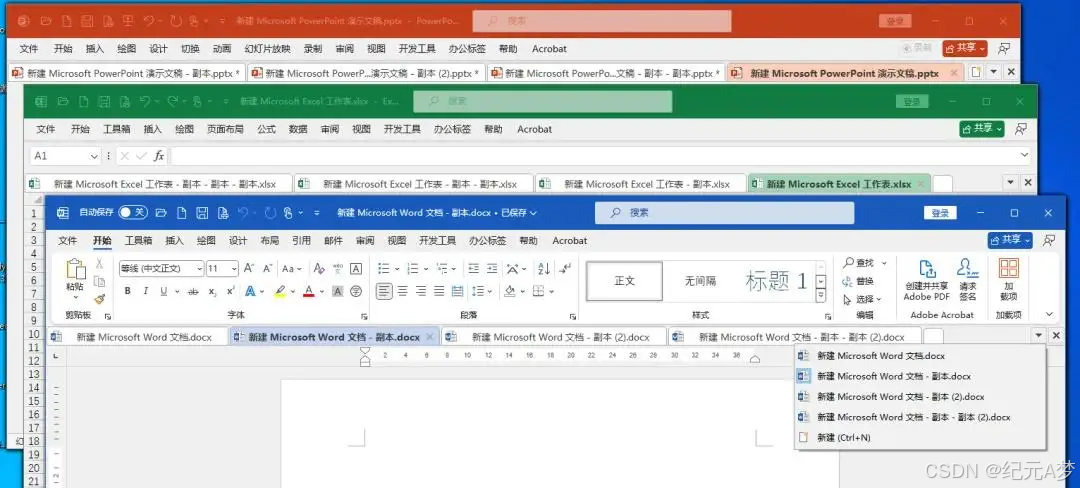Click the Enclose Characters circle icon

356,291
